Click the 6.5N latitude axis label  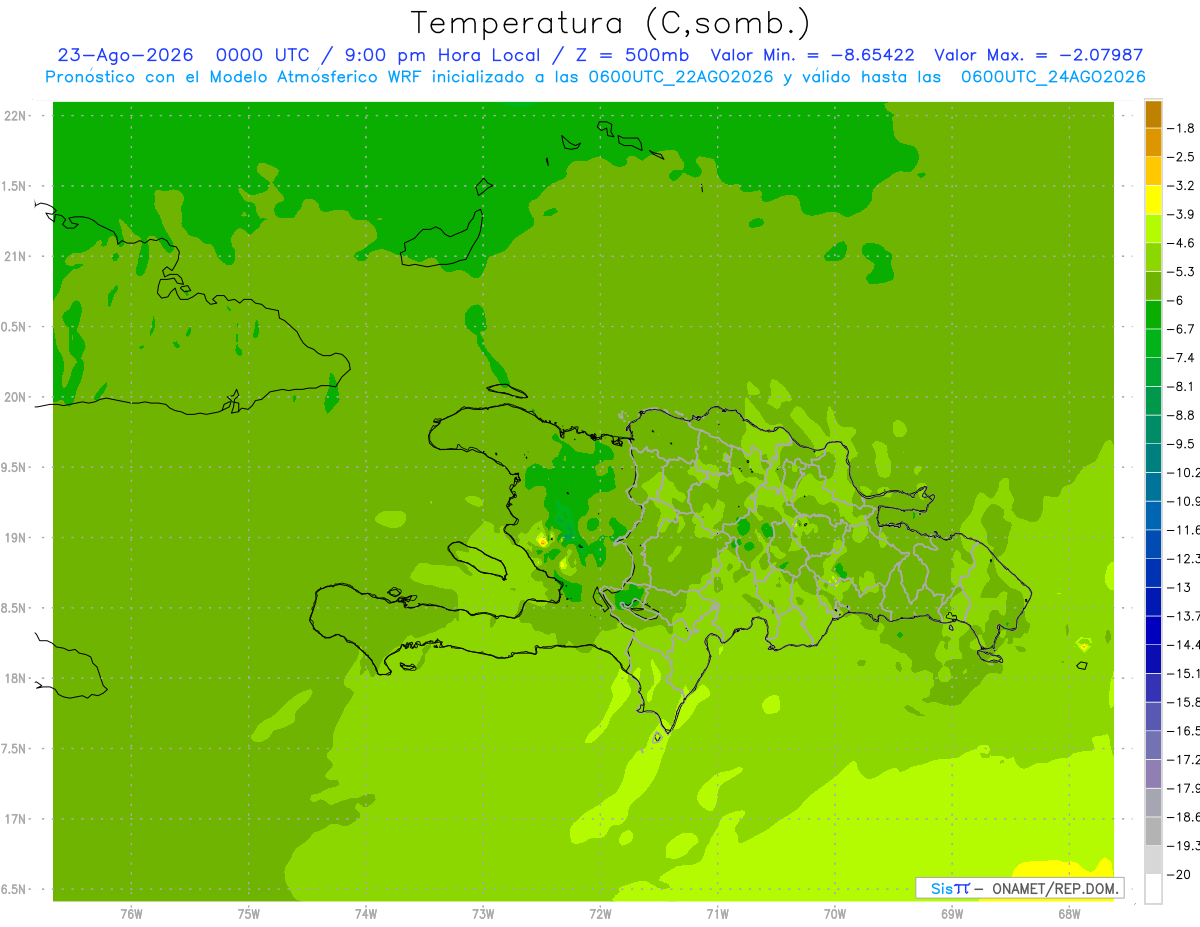(15, 889)
